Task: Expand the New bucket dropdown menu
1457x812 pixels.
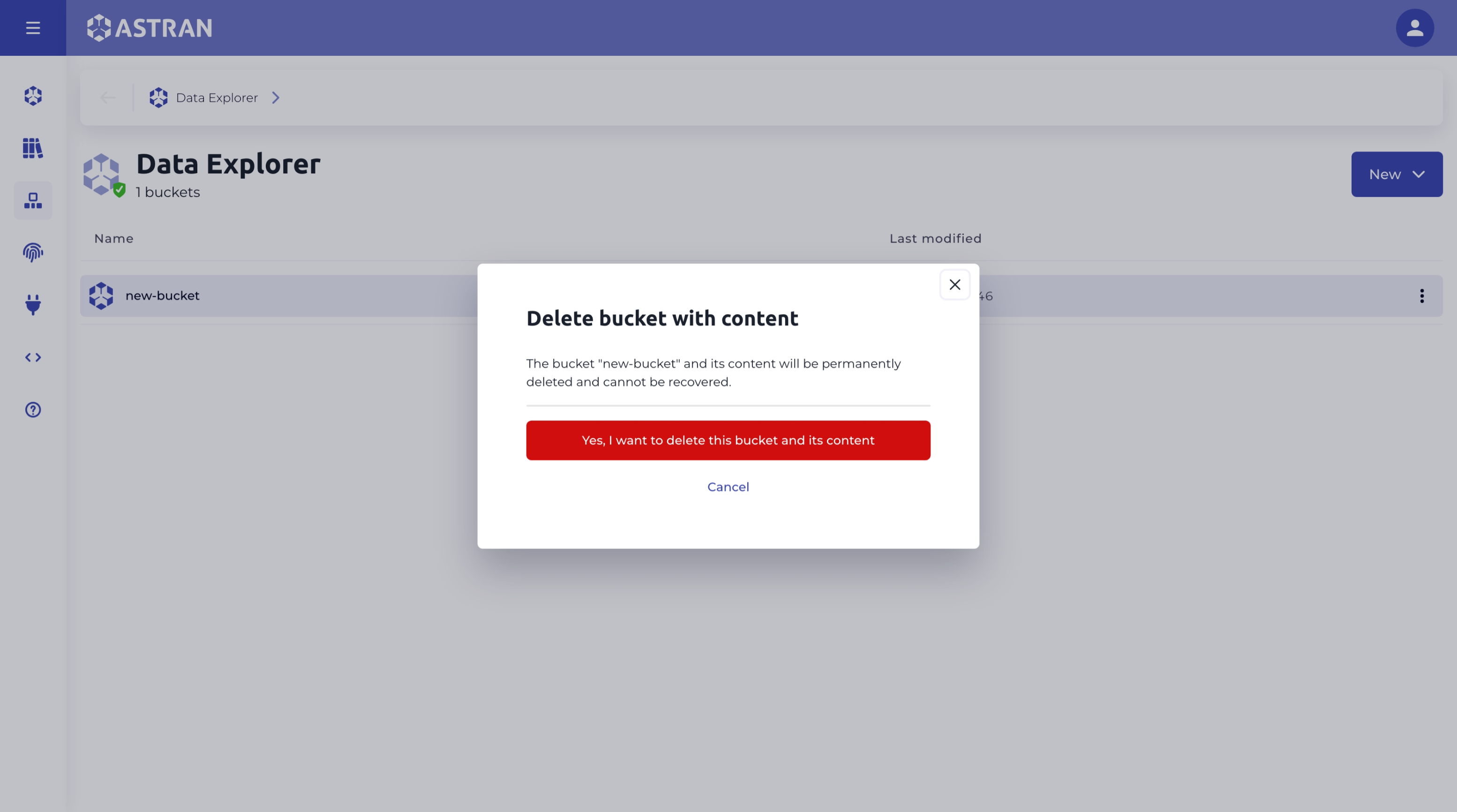Action: pyautogui.click(x=1397, y=174)
